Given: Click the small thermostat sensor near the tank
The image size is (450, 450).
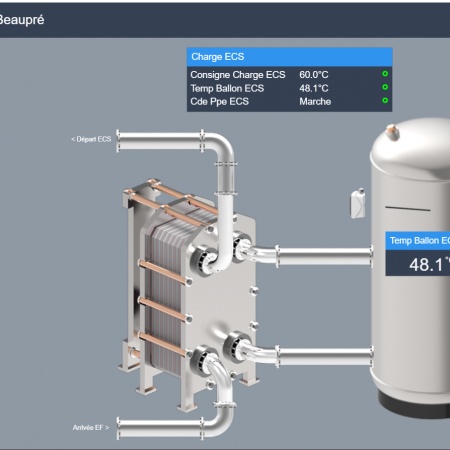Looking at the screenshot, I should [x=358, y=203].
